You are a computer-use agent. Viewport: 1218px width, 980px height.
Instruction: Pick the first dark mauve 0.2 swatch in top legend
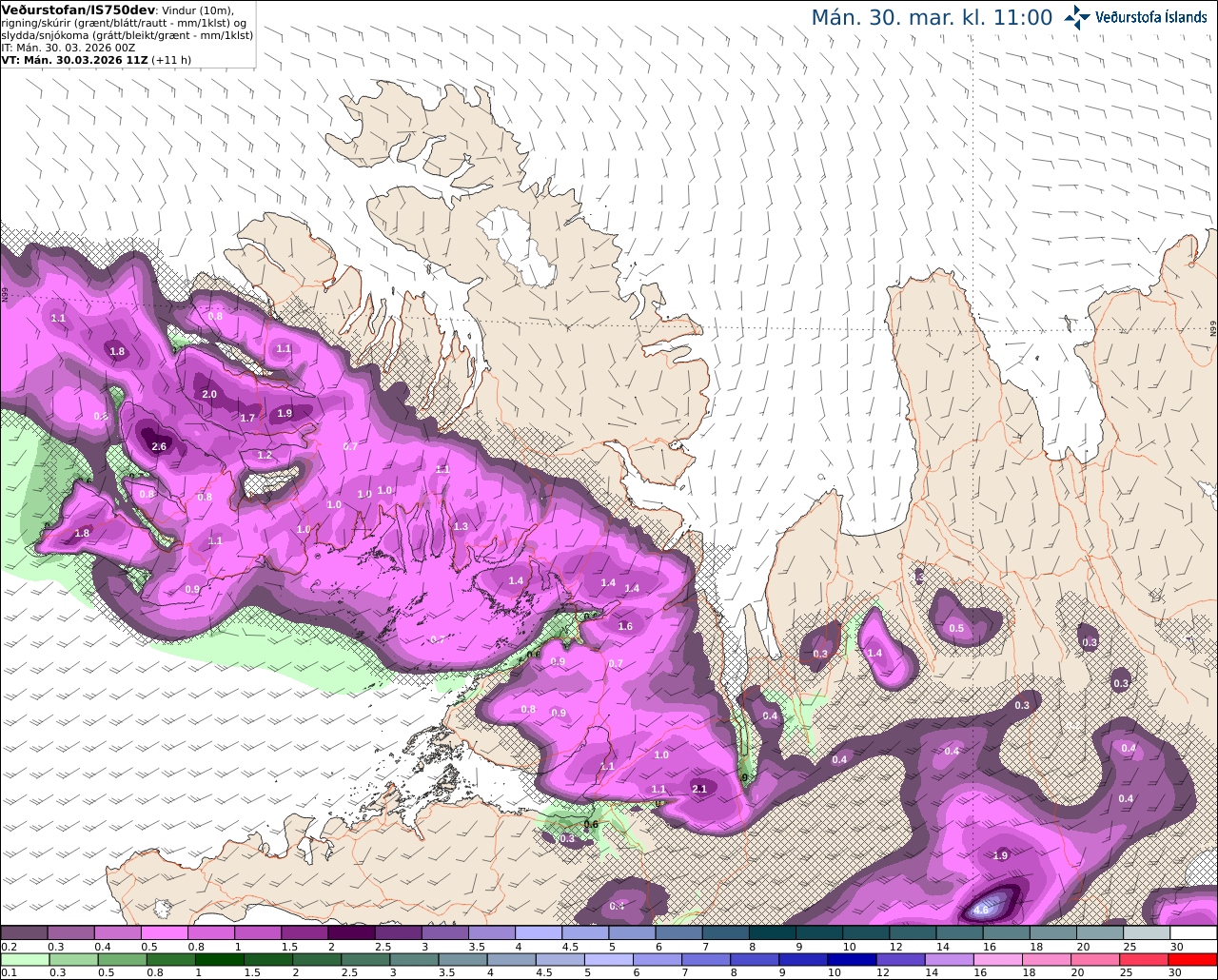[24, 932]
